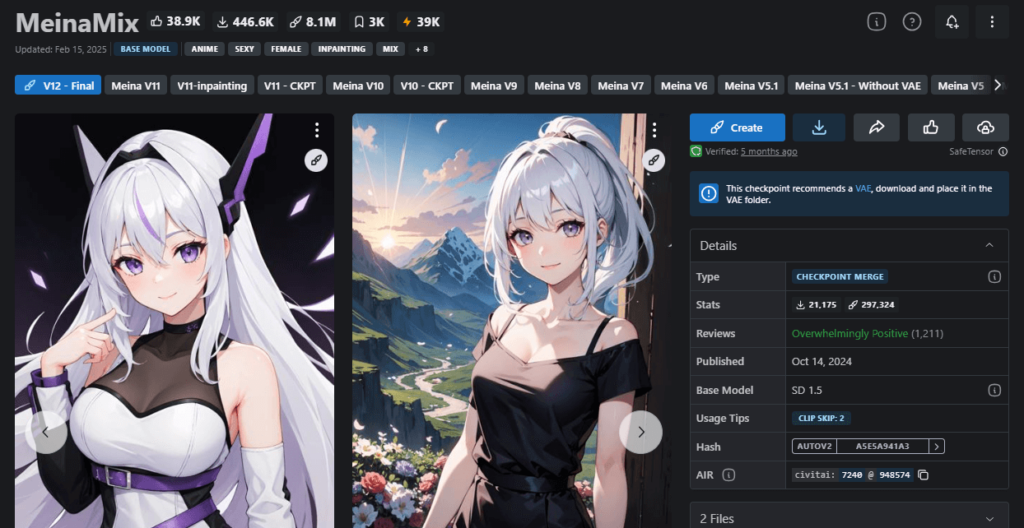This screenshot has height=528, width=1024.
Task: Click the download arrow button
Action: tap(819, 127)
